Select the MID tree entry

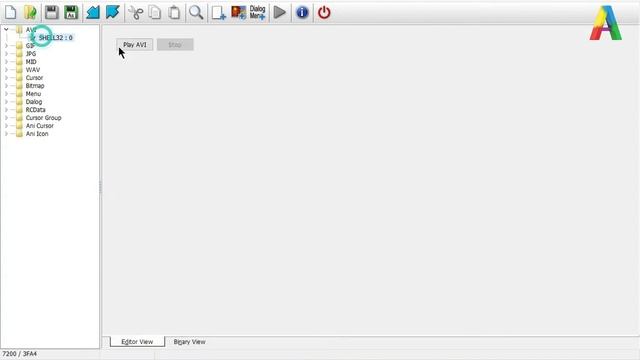coord(31,62)
